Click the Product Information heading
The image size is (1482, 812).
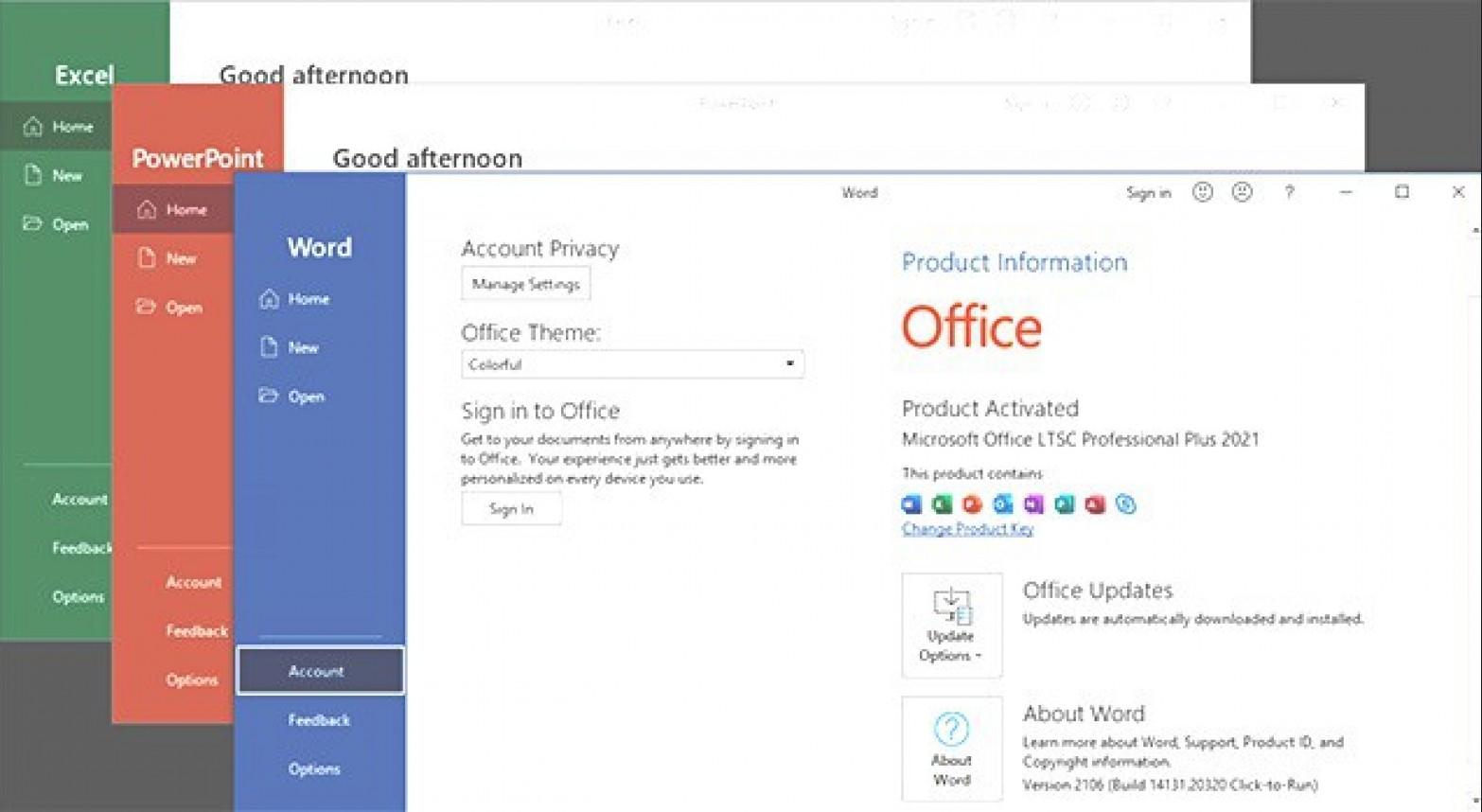[x=1014, y=262]
